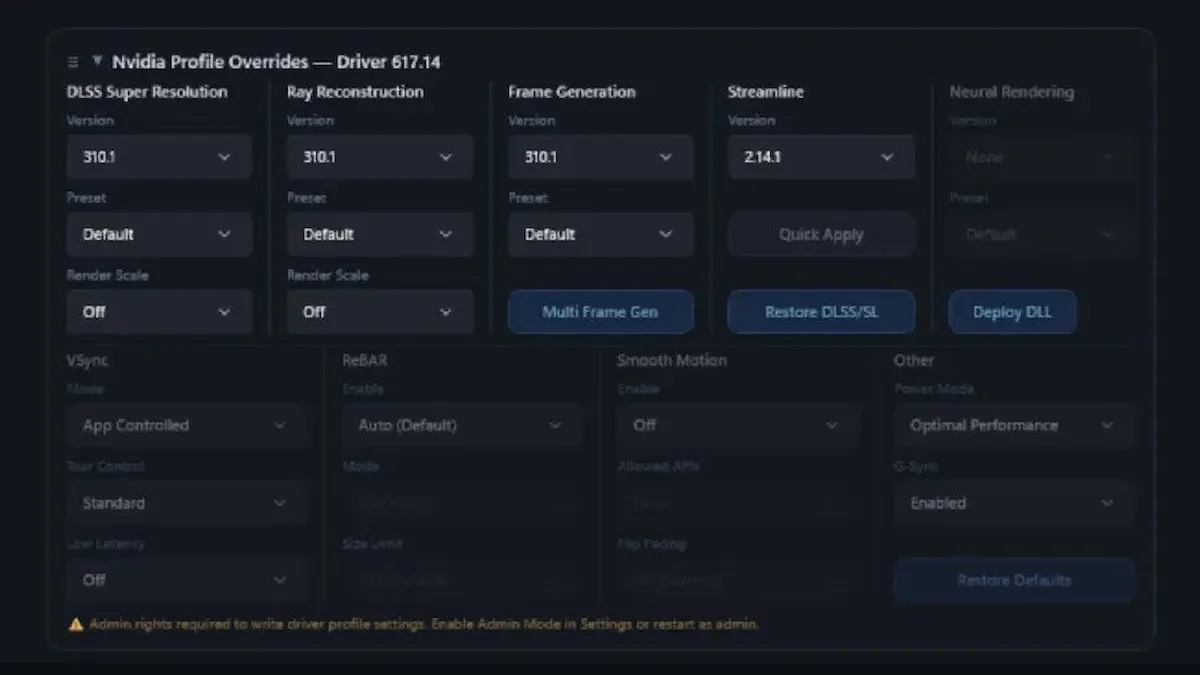Open G-Sync Enabled dropdown
Image resolution: width=1200 pixels, height=675 pixels.
(x=1014, y=503)
